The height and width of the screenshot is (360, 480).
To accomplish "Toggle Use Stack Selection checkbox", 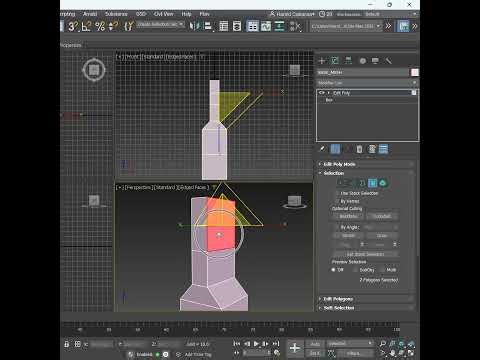I will click(337, 193).
